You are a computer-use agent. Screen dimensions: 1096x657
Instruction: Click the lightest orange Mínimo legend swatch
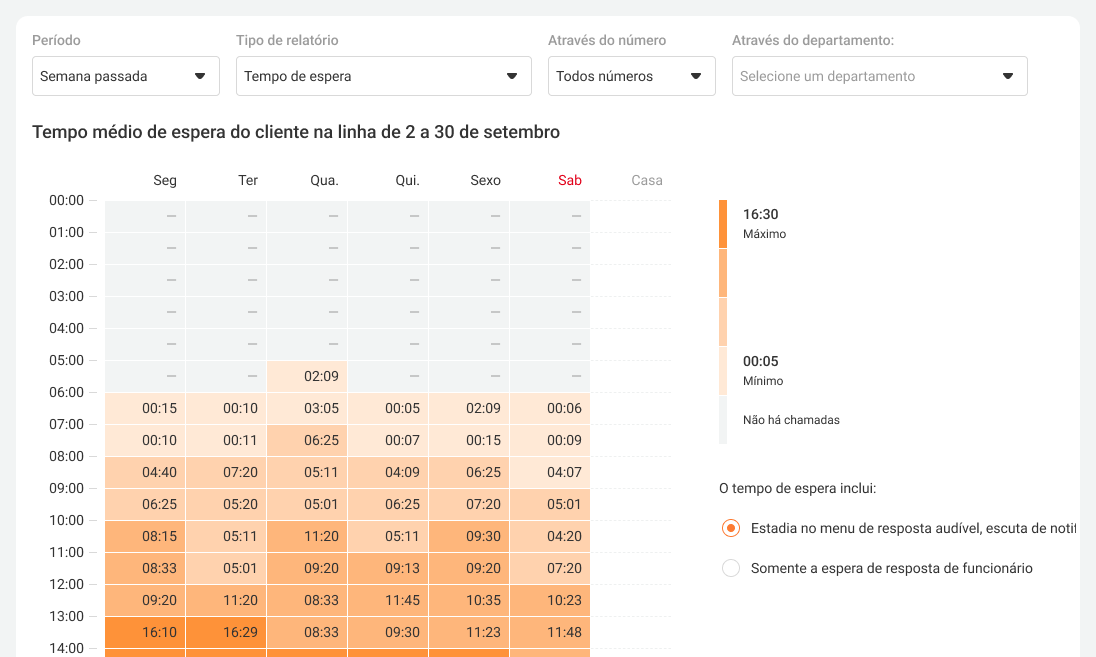[x=723, y=371]
